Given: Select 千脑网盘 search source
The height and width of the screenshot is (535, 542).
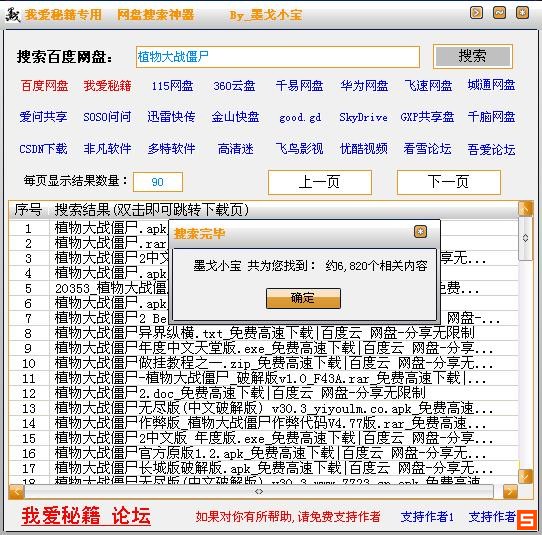Looking at the screenshot, I should 492,117.
